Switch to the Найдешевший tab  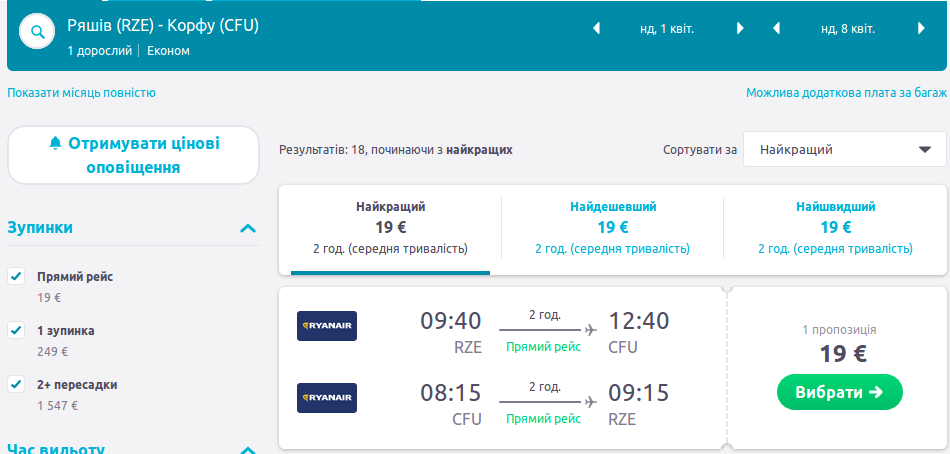pyautogui.click(x=612, y=227)
